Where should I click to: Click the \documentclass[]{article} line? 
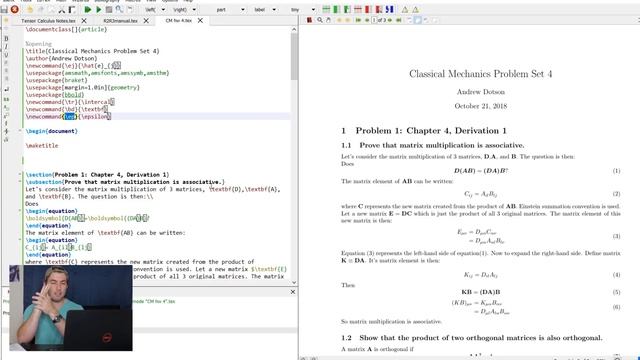pos(66,29)
